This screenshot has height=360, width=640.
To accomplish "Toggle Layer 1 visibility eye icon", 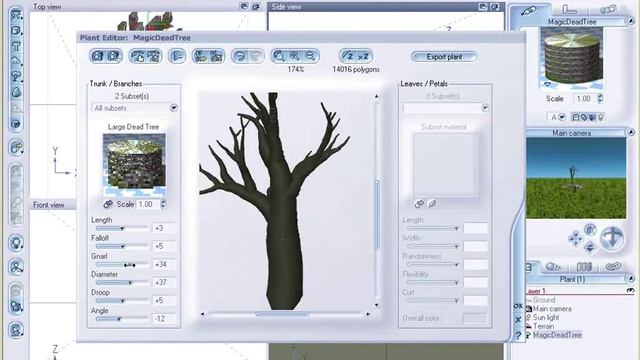I will pyautogui.click(x=631, y=291).
